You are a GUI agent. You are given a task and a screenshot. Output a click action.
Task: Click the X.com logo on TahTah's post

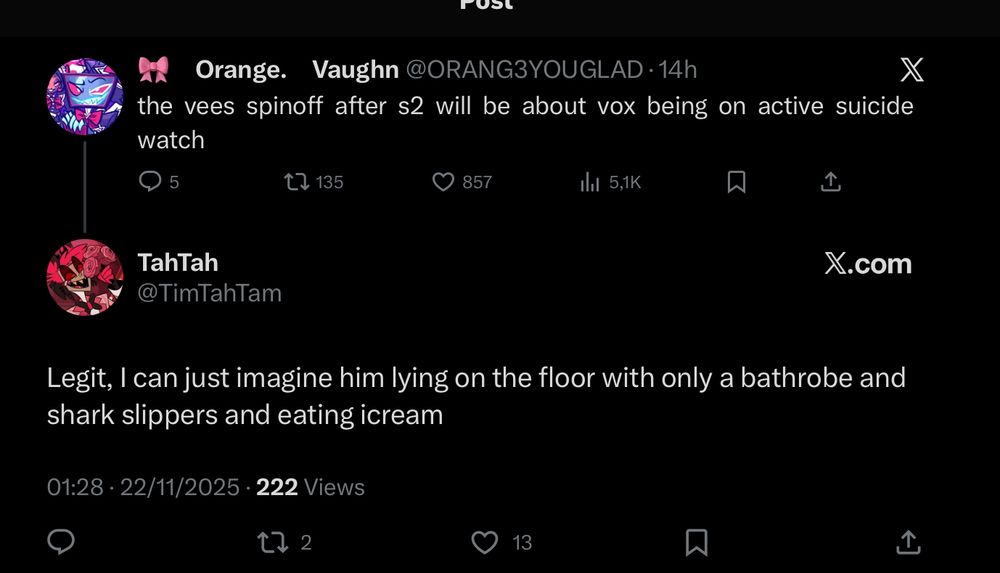click(x=868, y=264)
